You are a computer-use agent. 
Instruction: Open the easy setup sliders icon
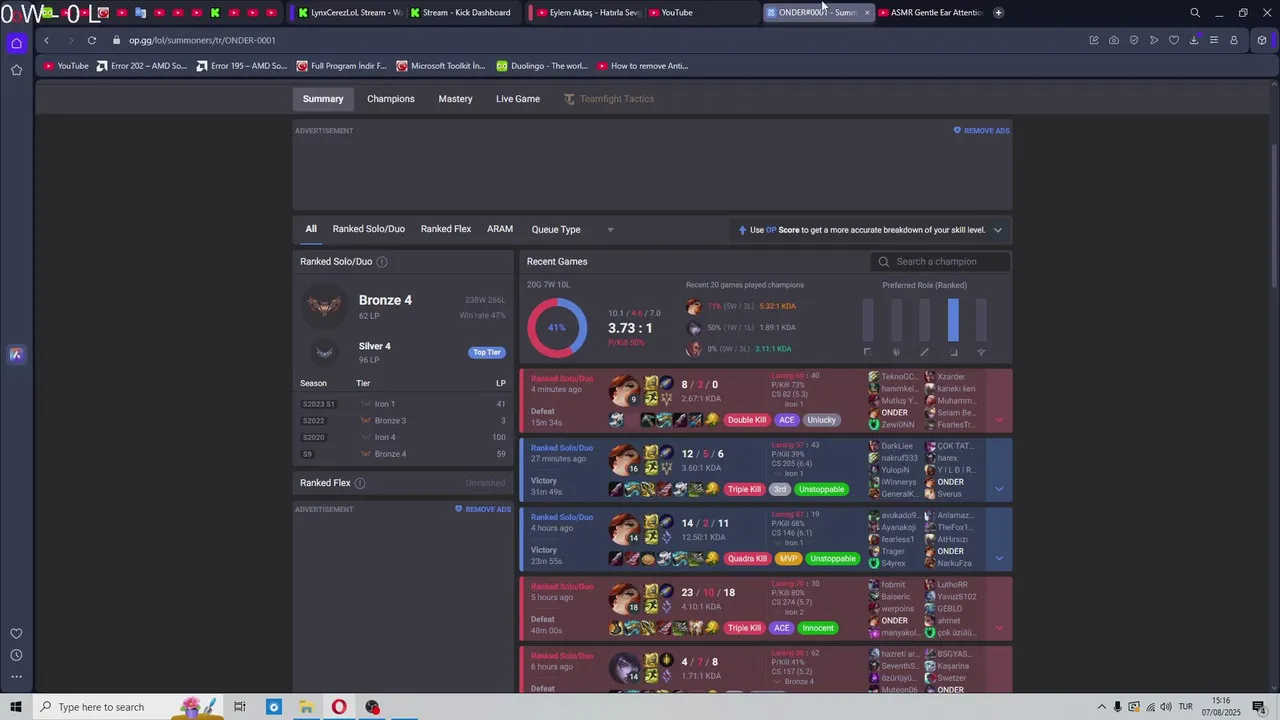(1214, 40)
